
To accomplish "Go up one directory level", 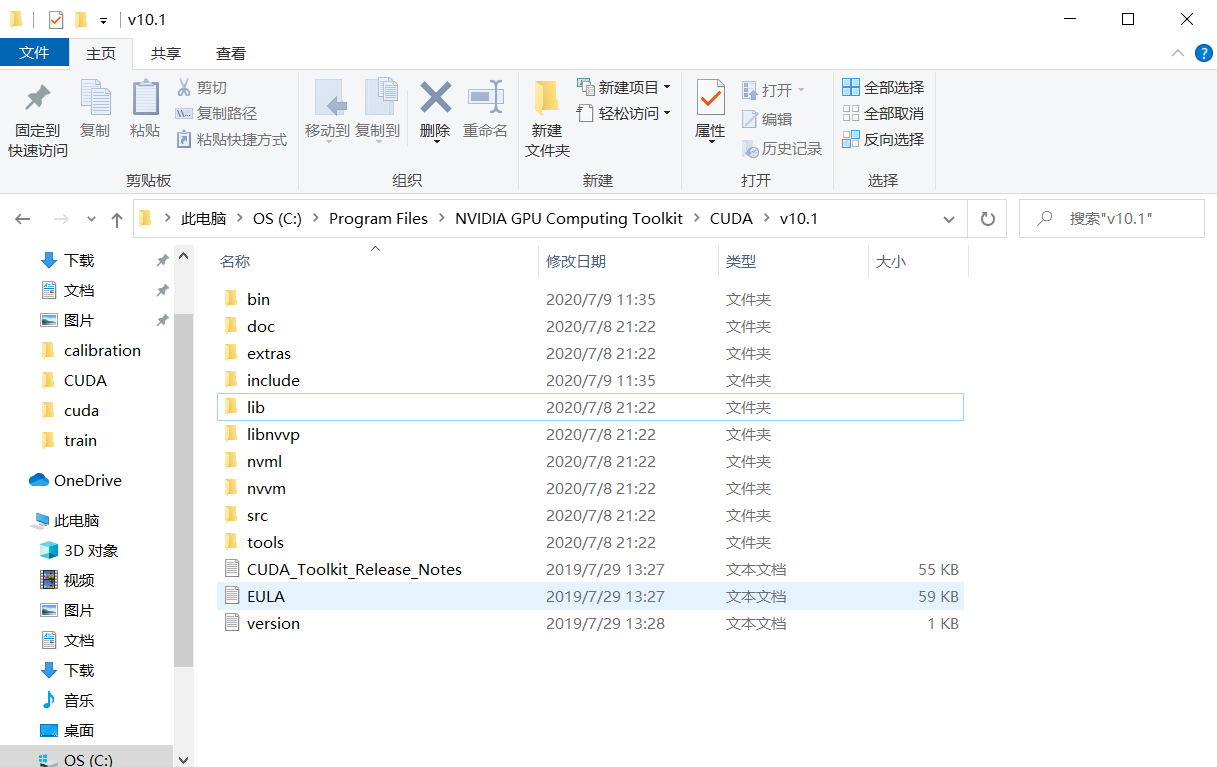I will [117, 219].
